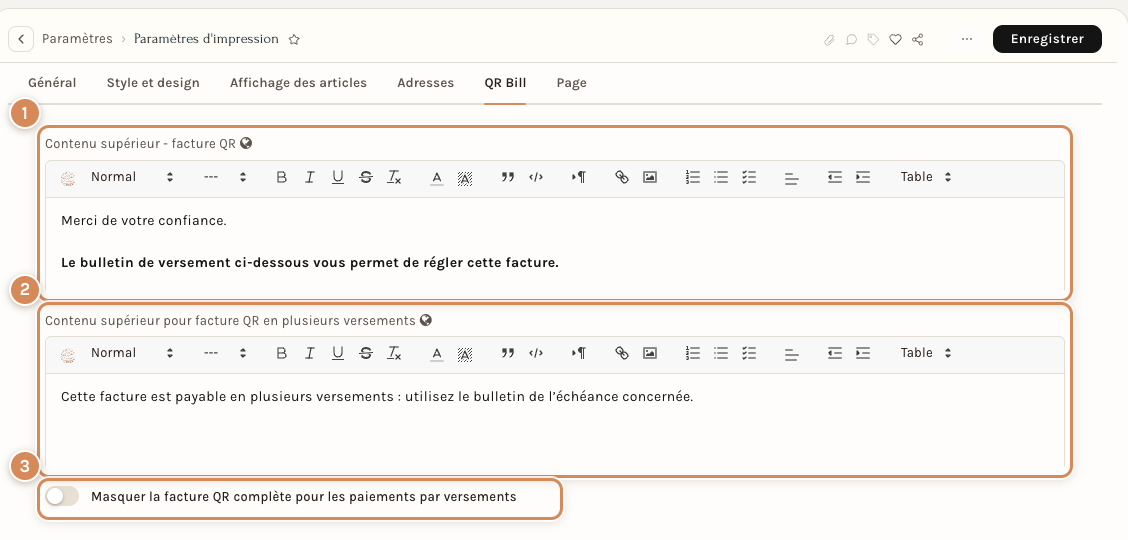Open tags via the tag icon
Screen dimensions: 1128x540
coord(873,40)
